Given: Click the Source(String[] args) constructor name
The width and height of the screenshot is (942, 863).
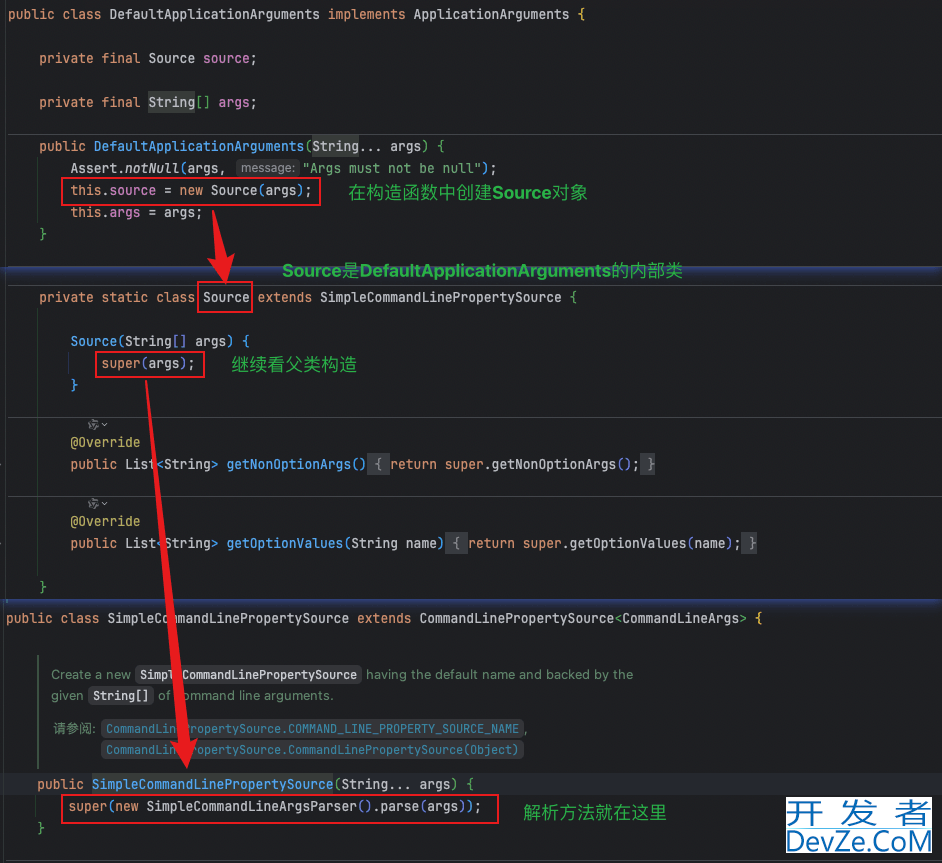Looking at the screenshot, I should (x=94, y=341).
